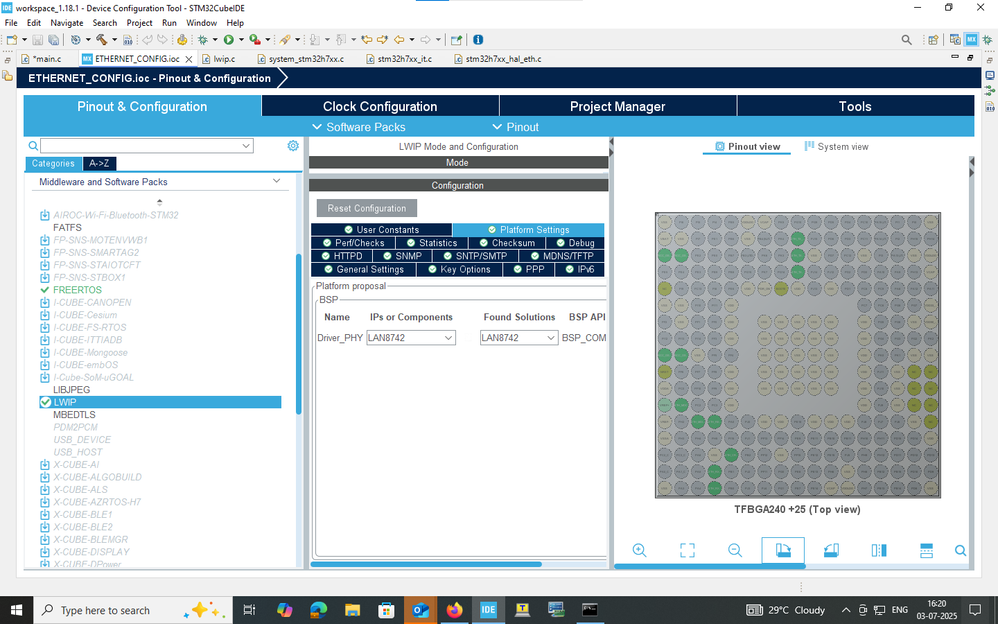The height and width of the screenshot is (624, 998).
Task: Rotate the chip clockwise
Action: tap(783, 550)
